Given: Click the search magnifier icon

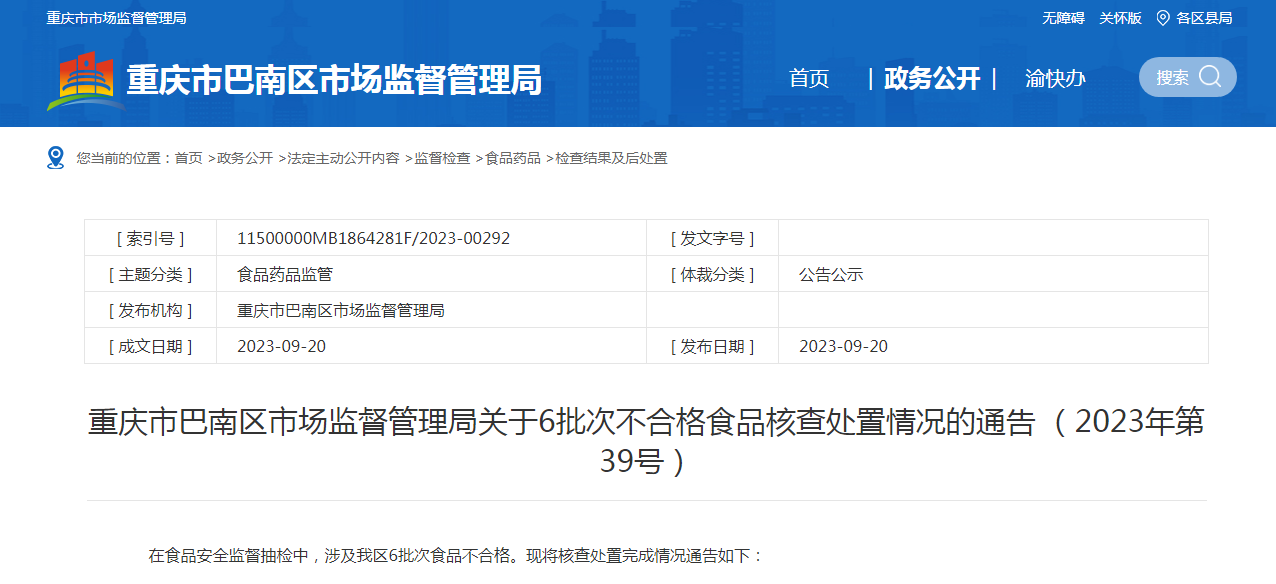Looking at the screenshot, I should pos(1210,77).
